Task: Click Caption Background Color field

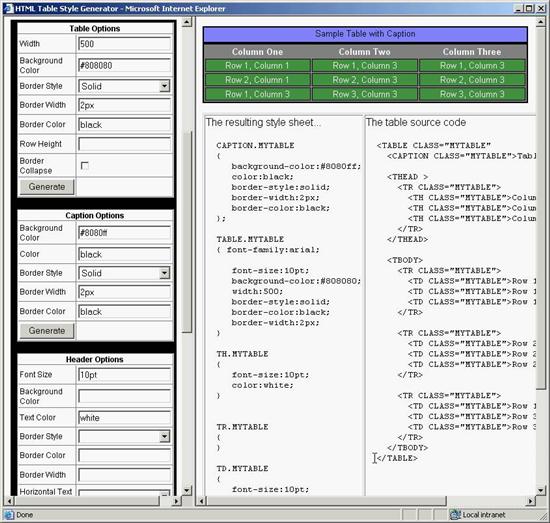Action: click(x=125, y=233)
